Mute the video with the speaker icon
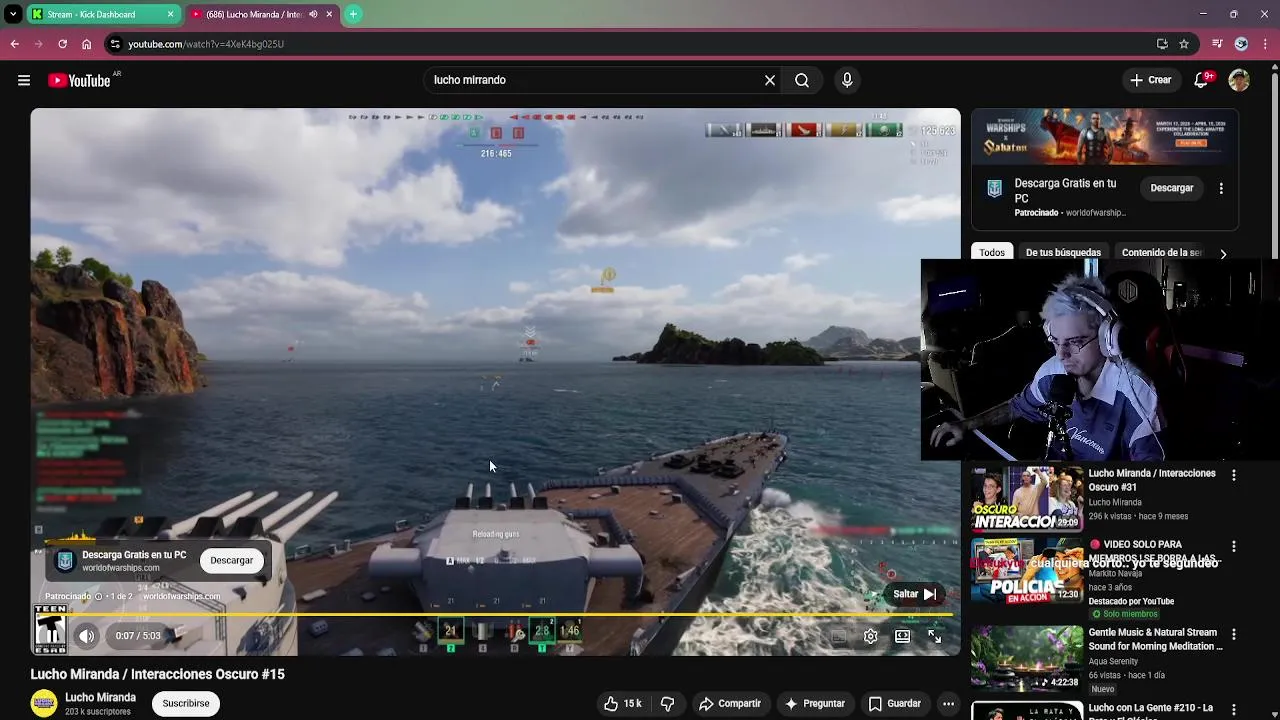 pos(87,636)
